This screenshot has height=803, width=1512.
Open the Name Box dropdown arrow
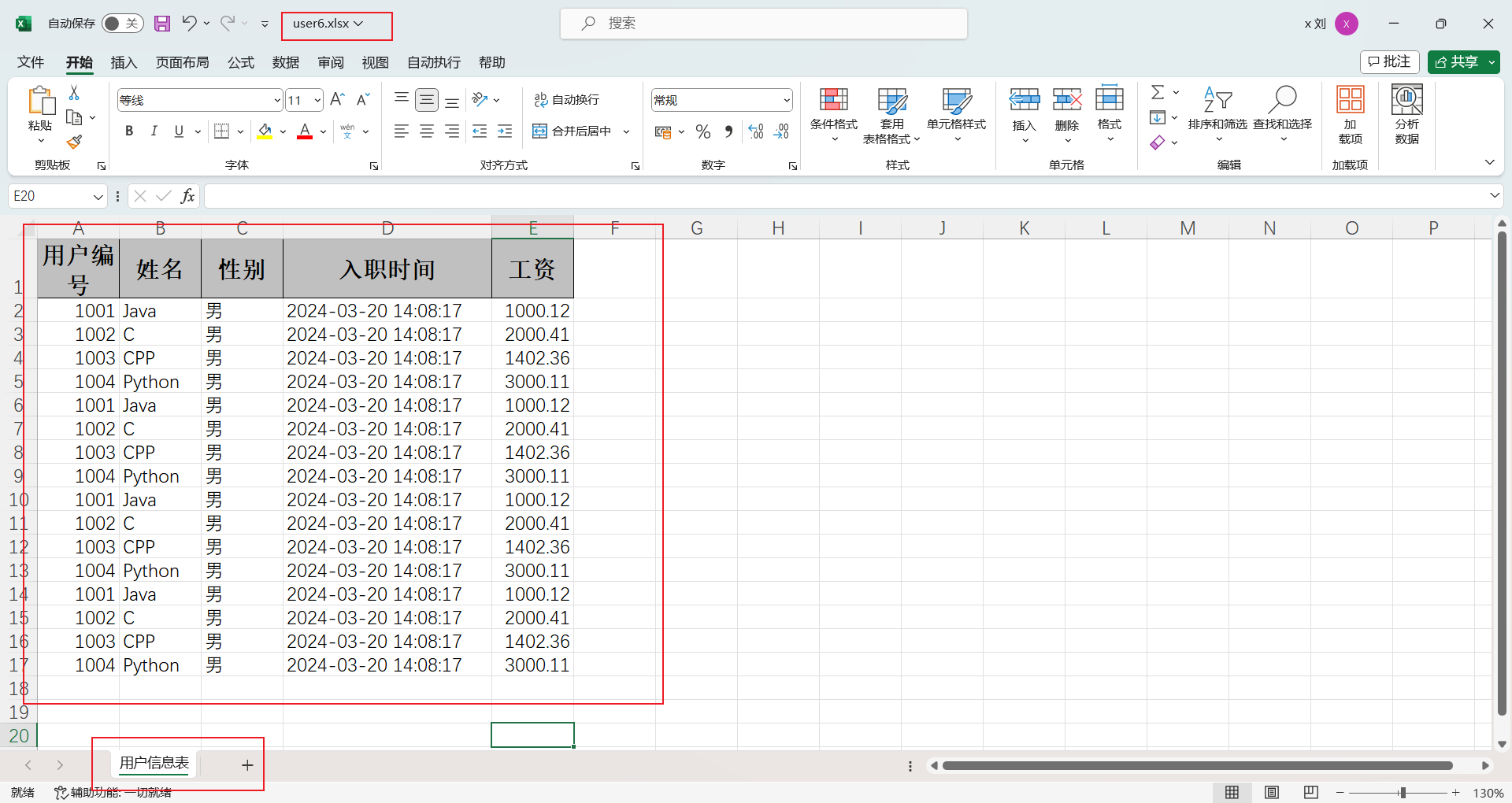click(98, 196)
